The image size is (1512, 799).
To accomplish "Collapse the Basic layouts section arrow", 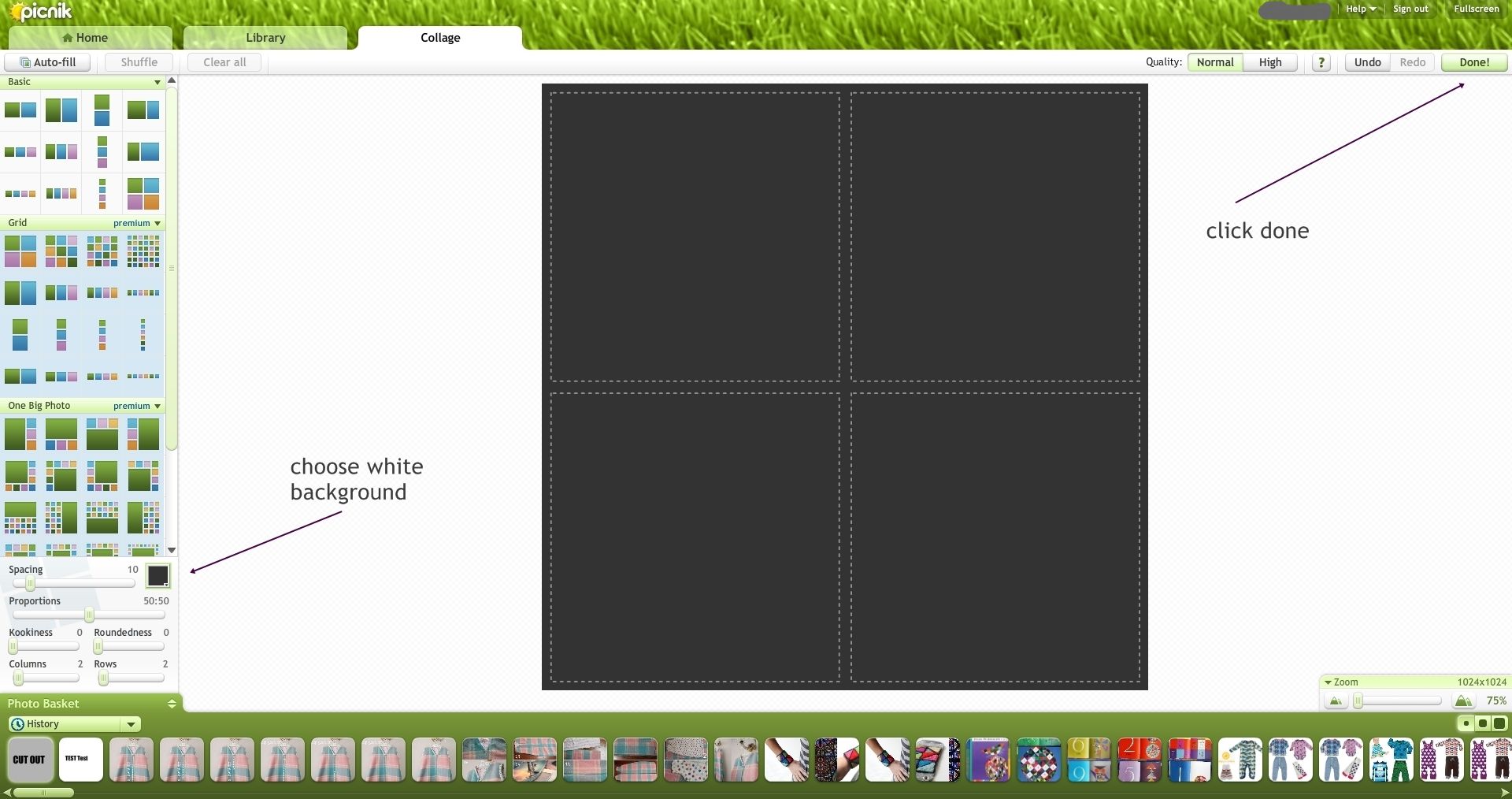I will [157, 82].
